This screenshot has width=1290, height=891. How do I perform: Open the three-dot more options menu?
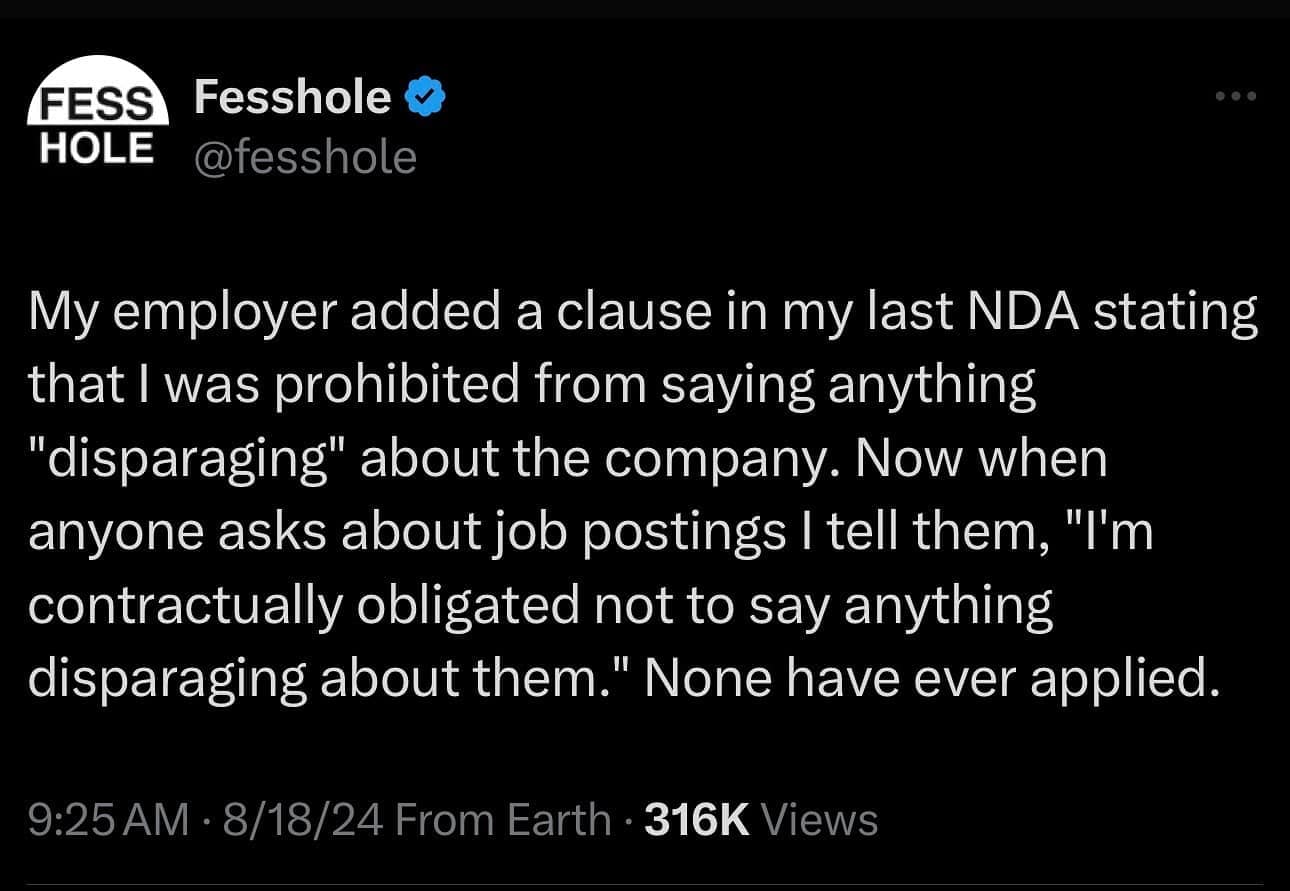click(1235, 97)
